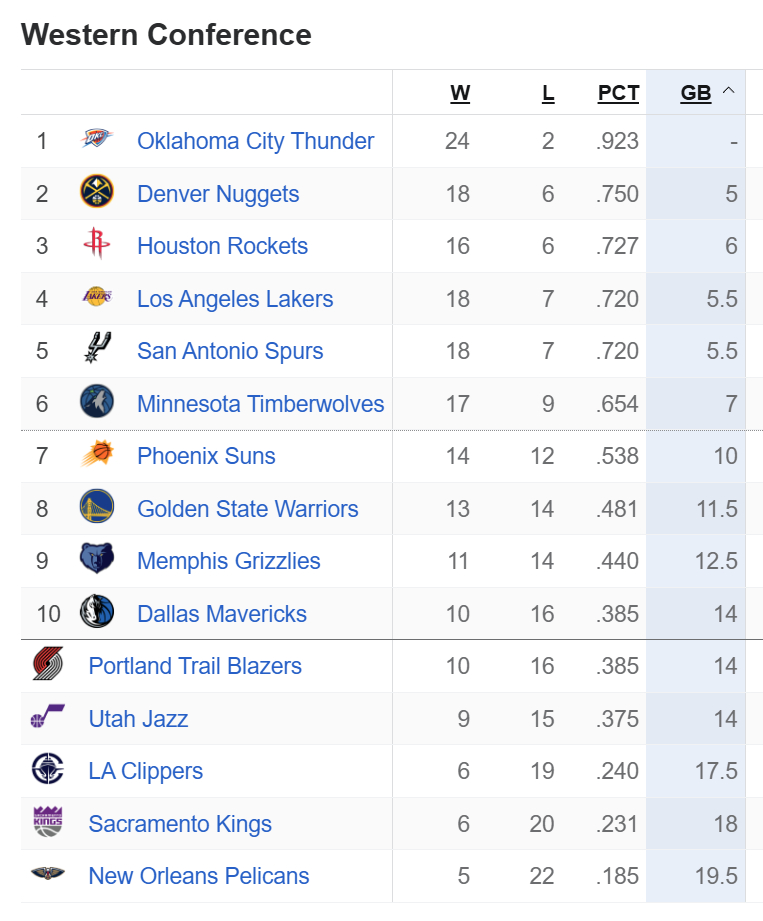
Task: Click the Portland Trail Blazers logo
Action: point(48,666)
